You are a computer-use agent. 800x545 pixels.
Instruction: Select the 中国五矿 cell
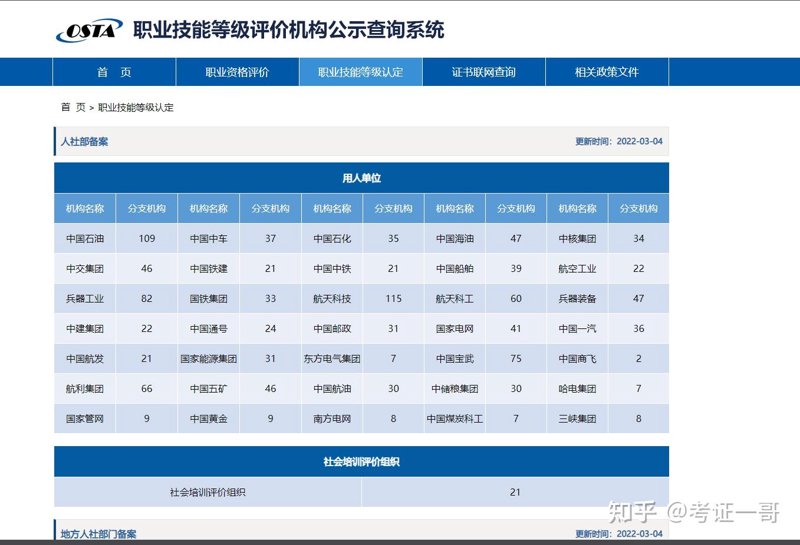[x=208, y=389]
